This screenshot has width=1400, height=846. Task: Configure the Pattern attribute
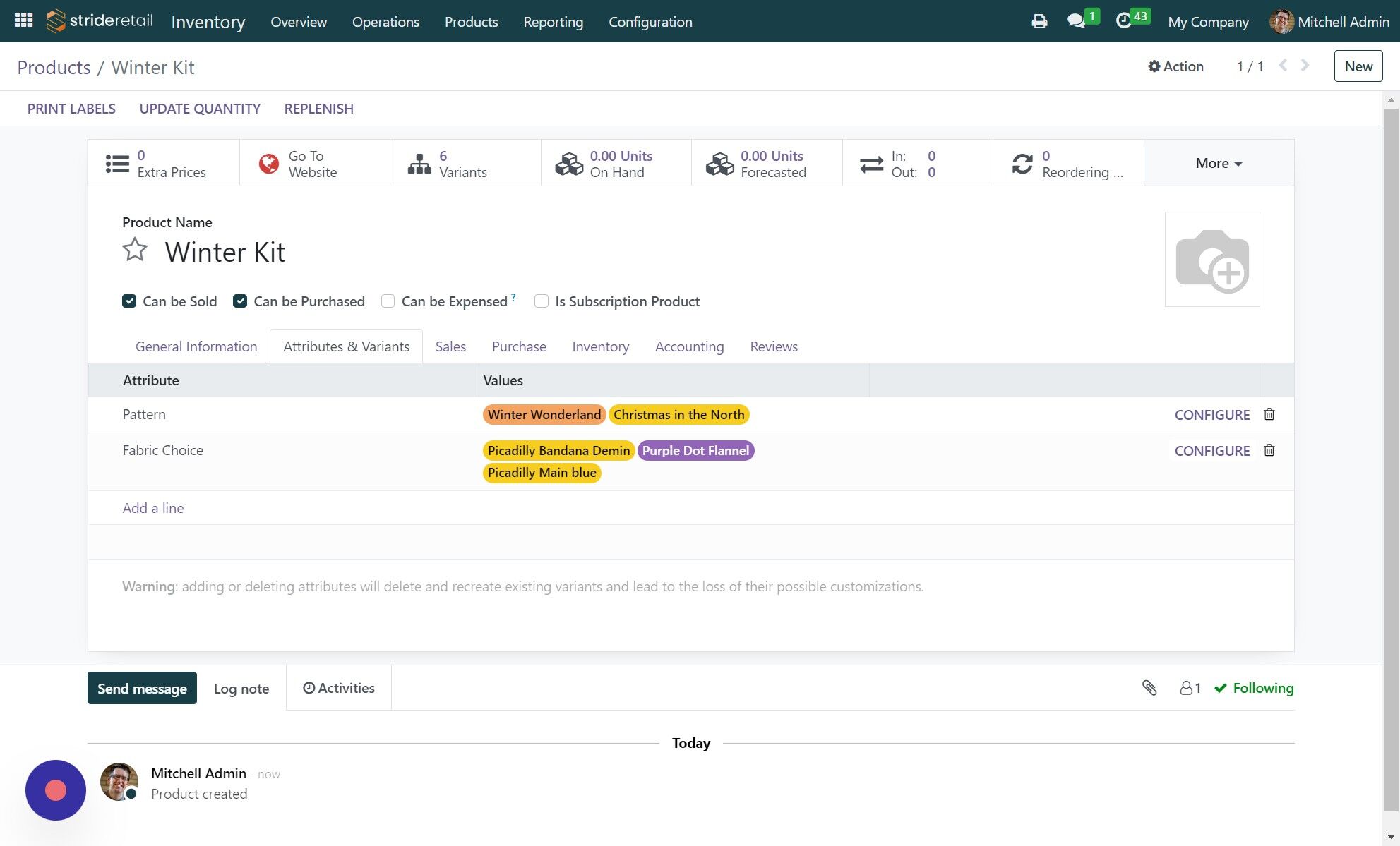click(1211, 415)
